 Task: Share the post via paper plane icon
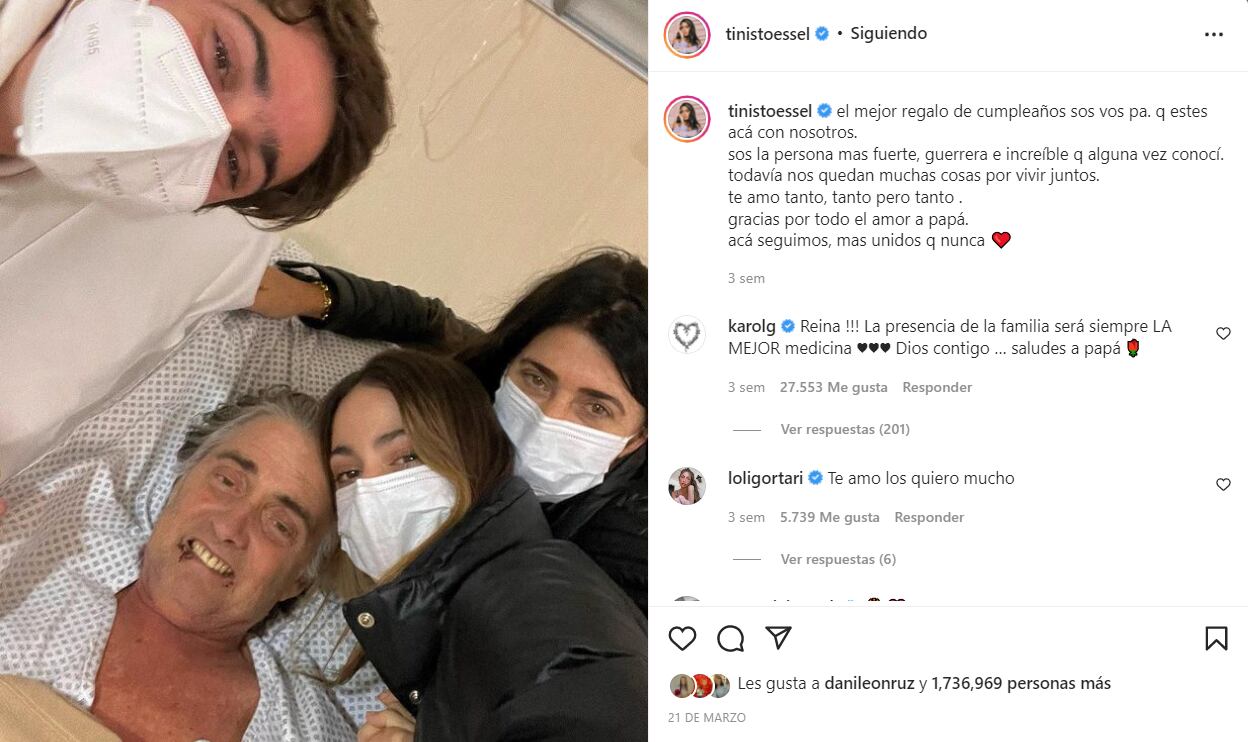tap(779, 638)
